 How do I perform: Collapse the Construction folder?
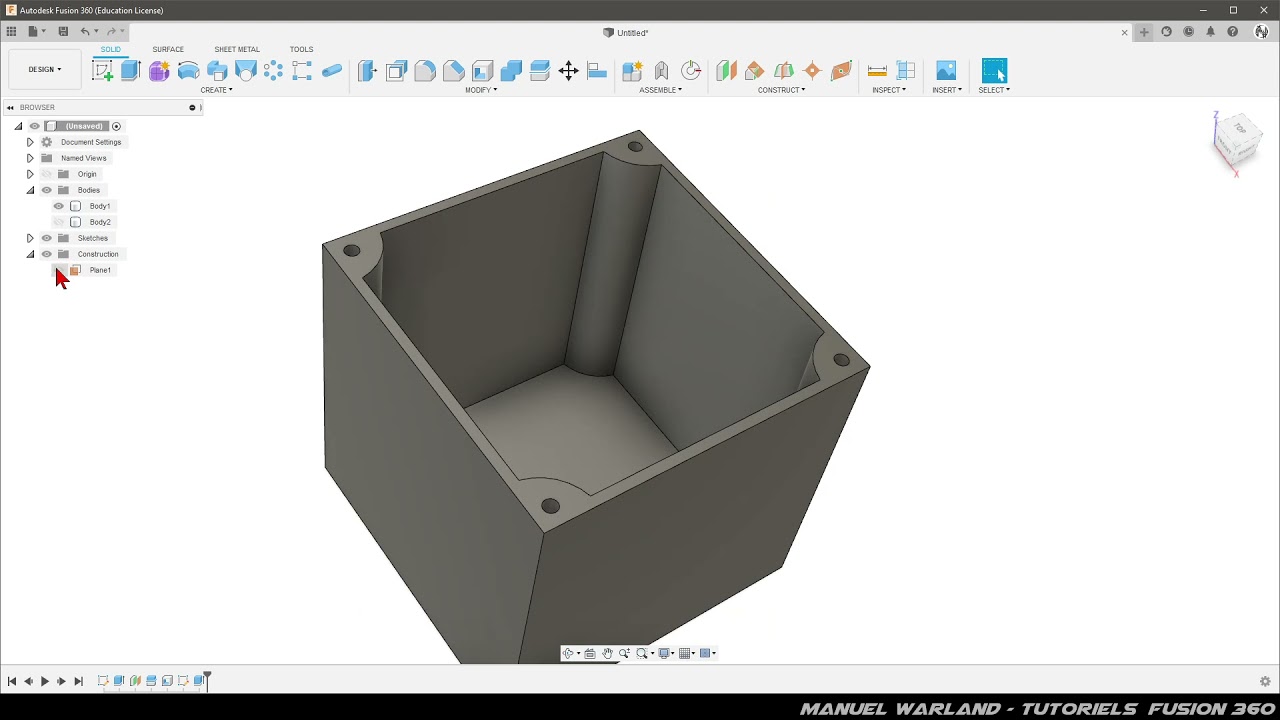coord(30,254)
